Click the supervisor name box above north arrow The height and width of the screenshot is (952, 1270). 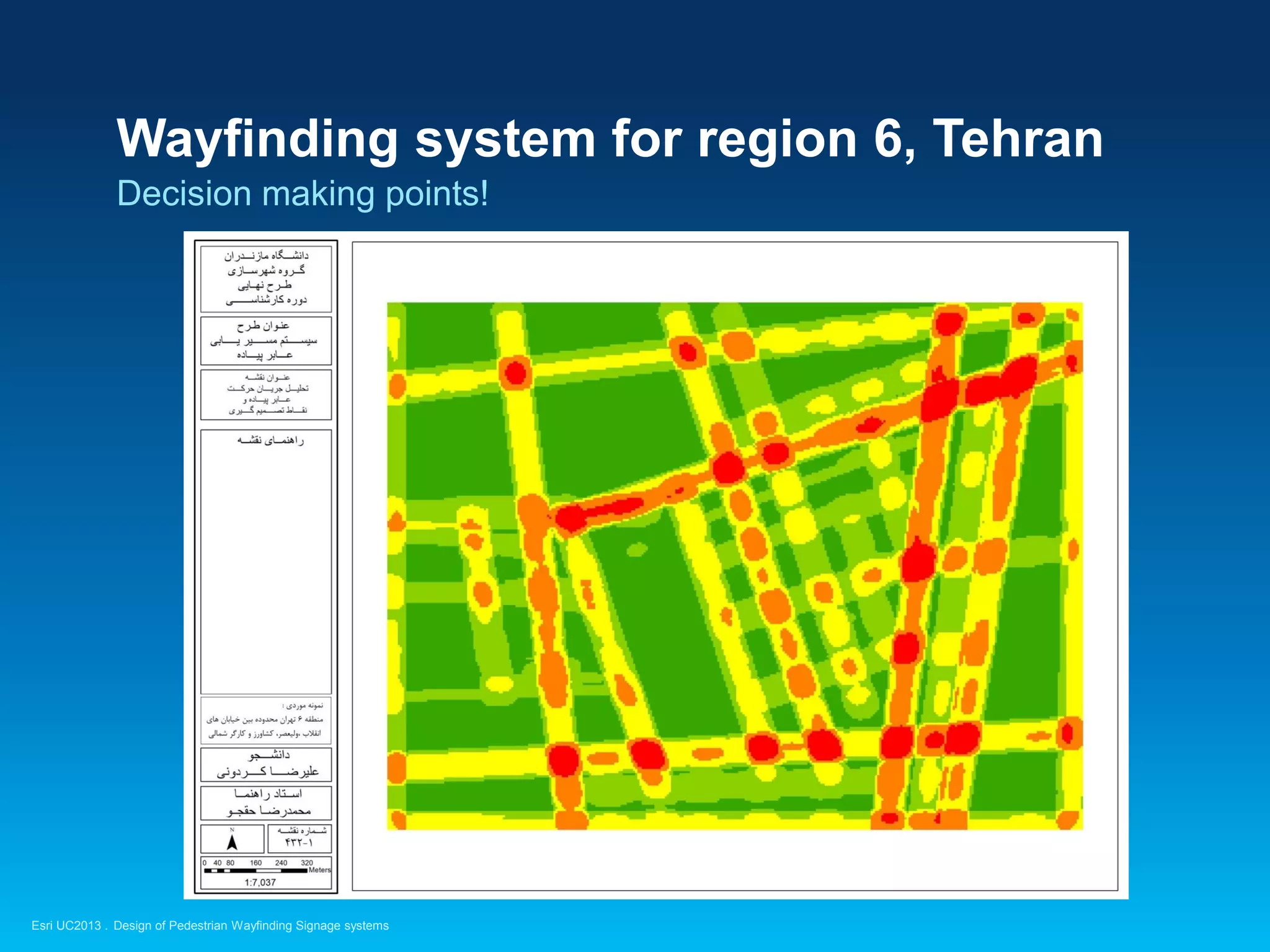click(266, 803)
